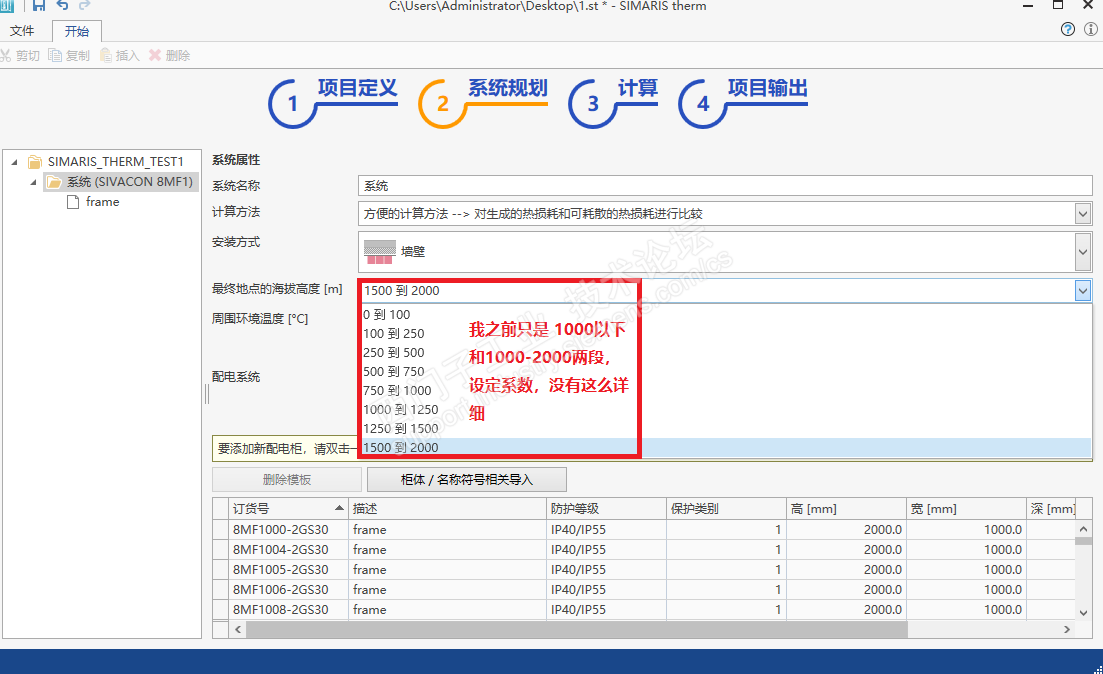Go to step 2 系统规划
This screenshot has height=674, width=1103.
click(x=483, y=103)
